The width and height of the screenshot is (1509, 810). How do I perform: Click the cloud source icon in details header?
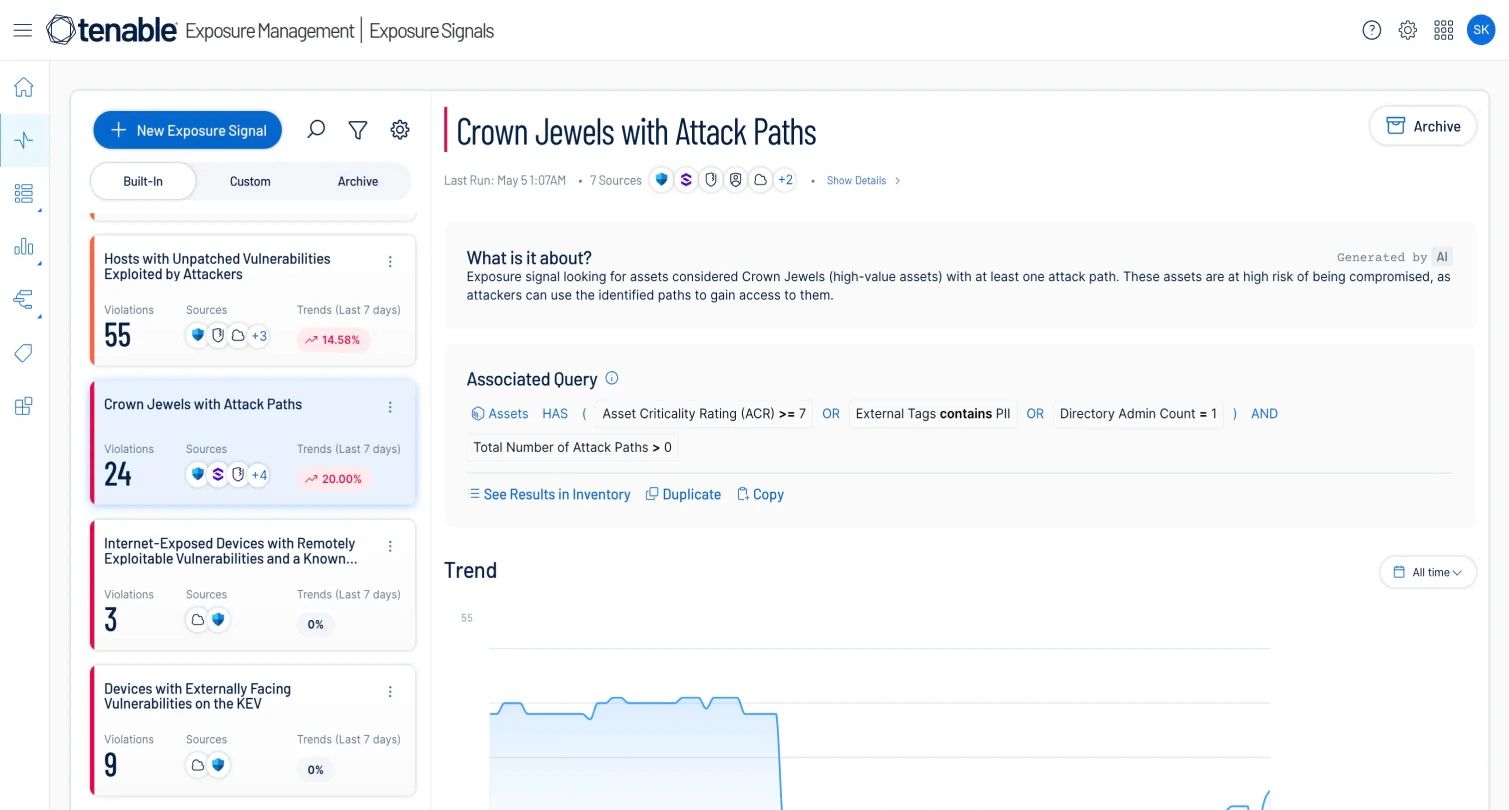click(760, 180)
